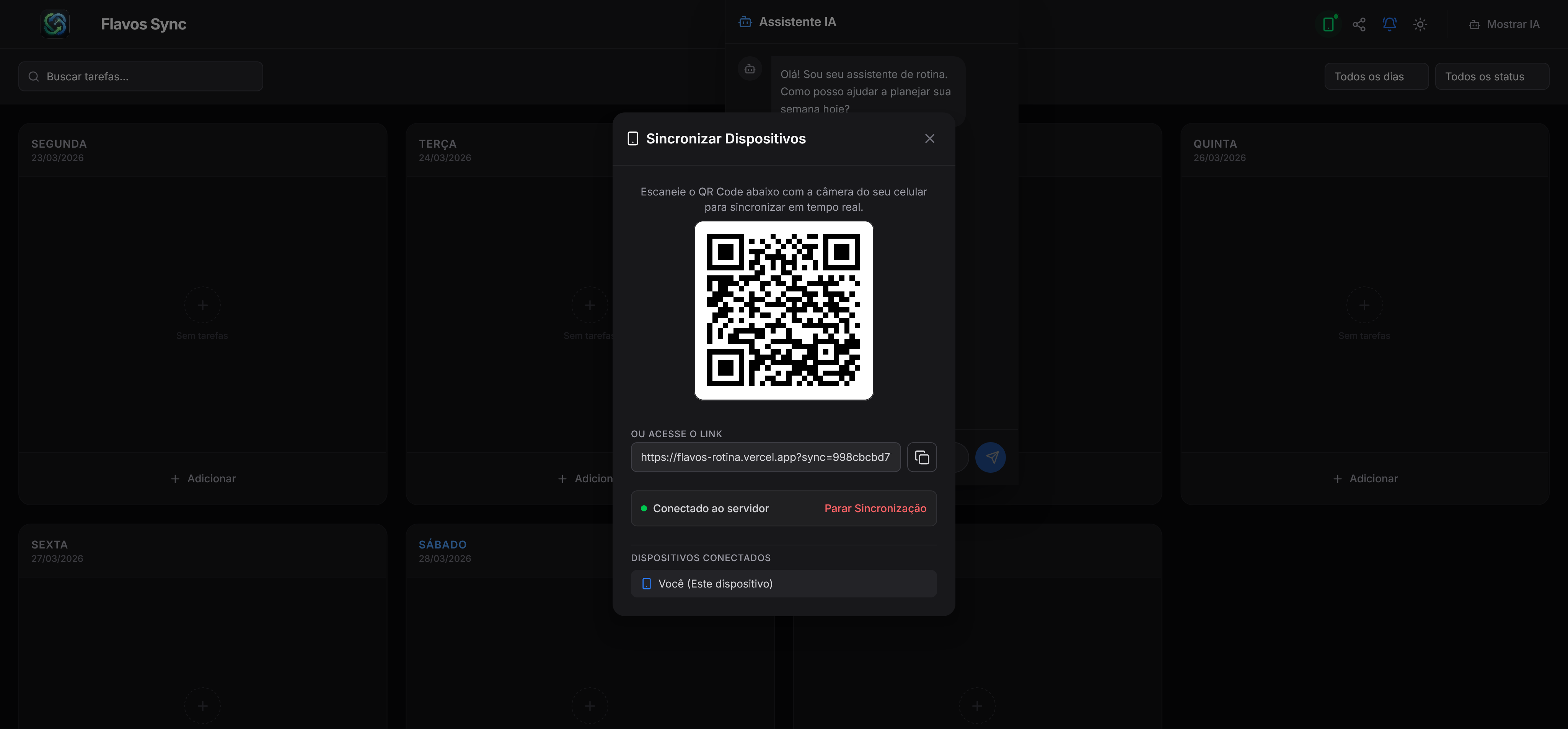
Task: Click the share icon in header
Action: [1359, 24]
